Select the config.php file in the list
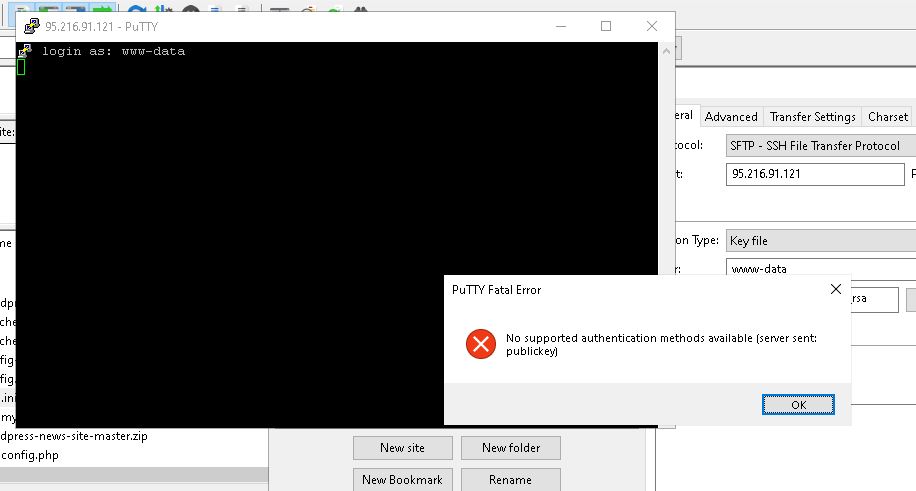Viewport: 916px width, 491px height. pos(30,455)
